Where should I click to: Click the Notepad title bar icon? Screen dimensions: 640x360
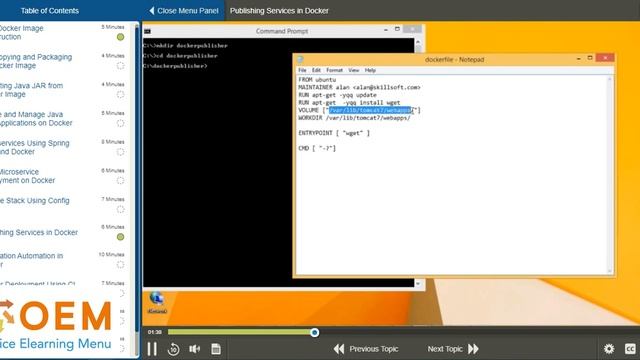[x=300, y=60]
